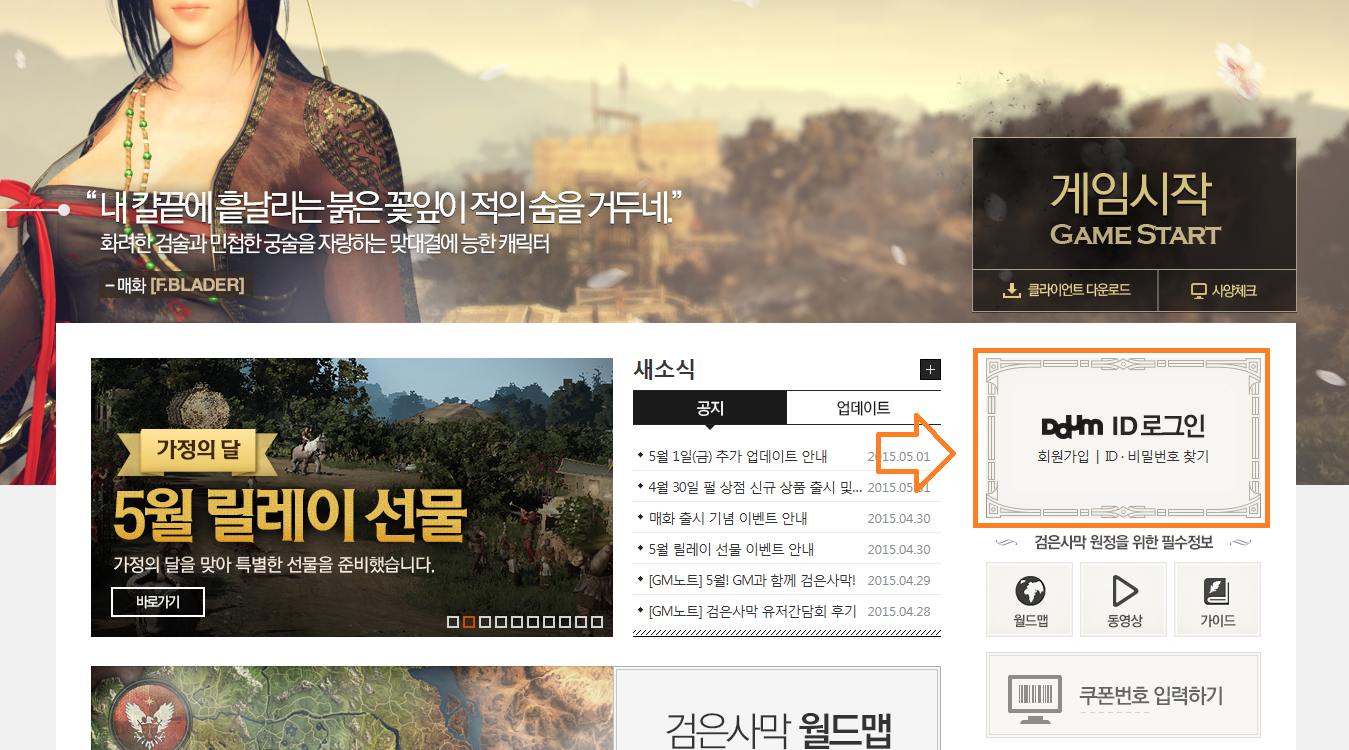Open news item 5월 1일(금) 추가 업데이트 안내
The image size is (1349, 750).
click(x=738, y=457)
